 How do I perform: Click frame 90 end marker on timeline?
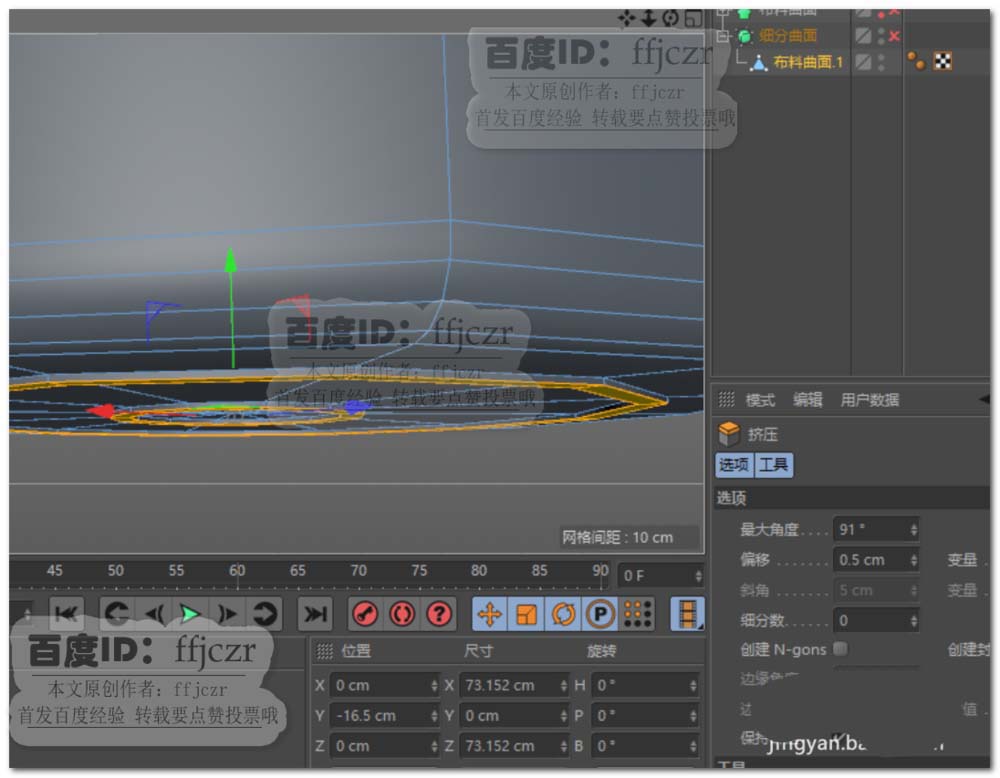(600, 571)
